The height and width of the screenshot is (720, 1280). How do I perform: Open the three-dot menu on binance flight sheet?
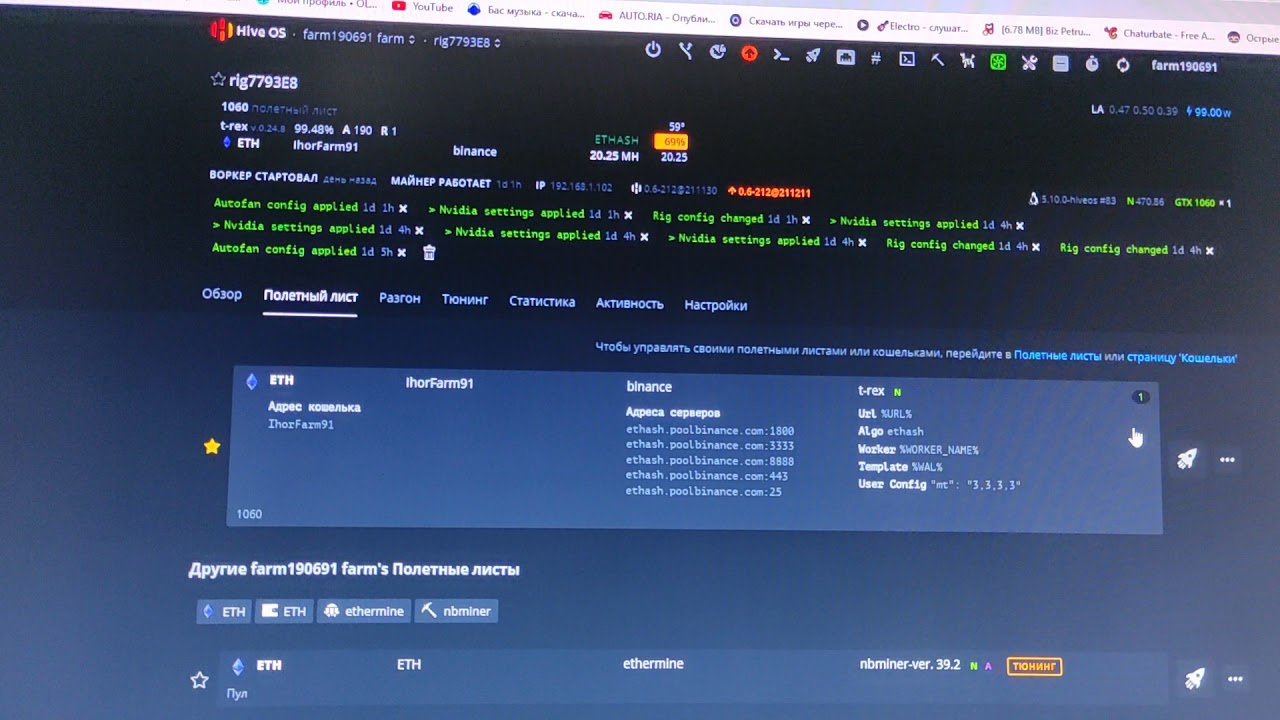[x=1227, y=460]
